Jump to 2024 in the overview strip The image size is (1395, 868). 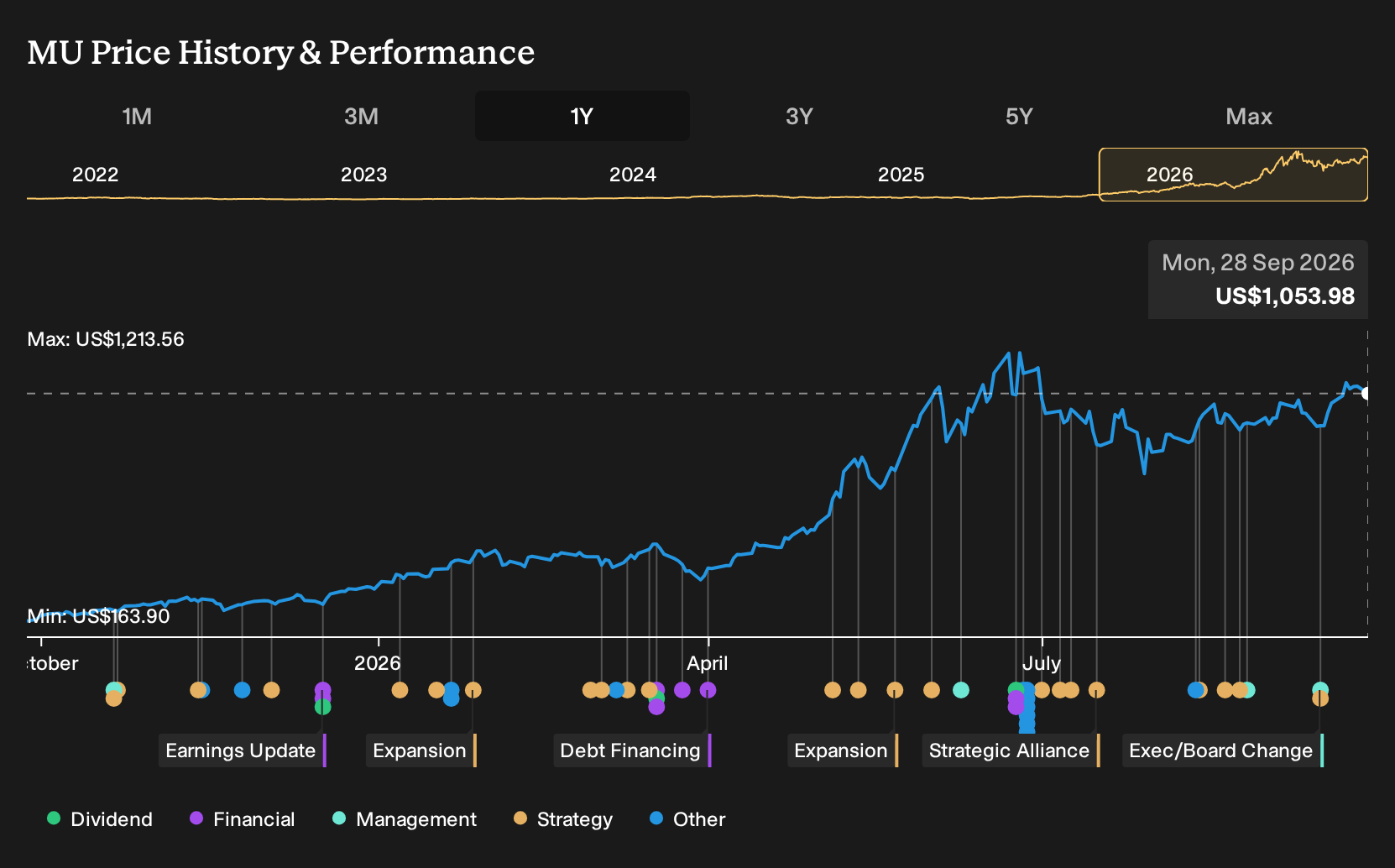[x=632, y=175]
